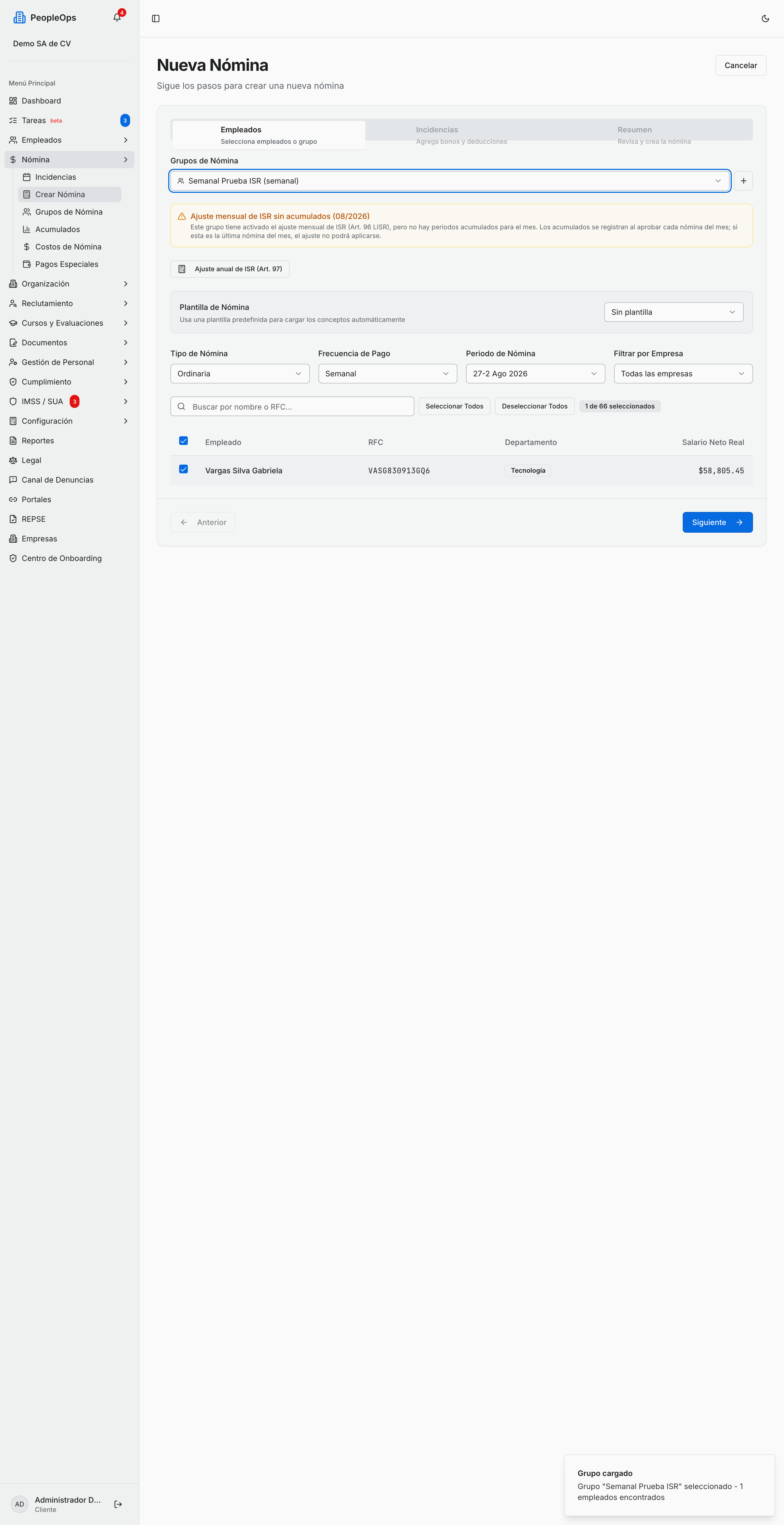This screenshot has height=1525, width=784.
Task: Expand the Configuración sidebar menu
Action: (69, 421)
